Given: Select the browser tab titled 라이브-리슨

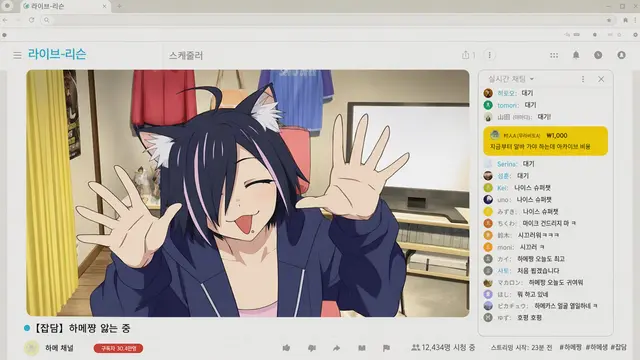Looking at the screenshot, I should pyautogui.click(x=65, y=6).
